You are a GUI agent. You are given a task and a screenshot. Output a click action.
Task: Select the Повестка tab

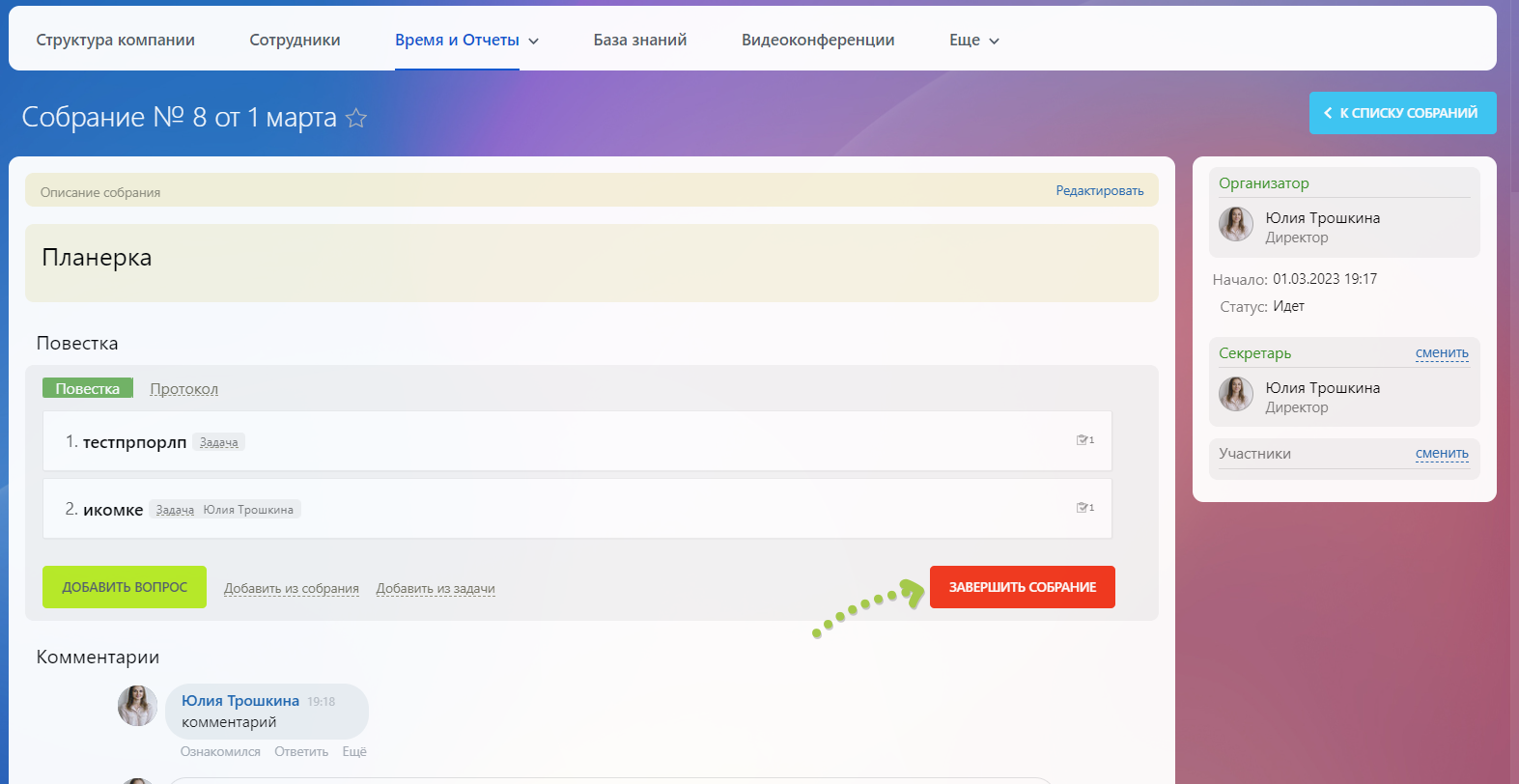(88, 389)
